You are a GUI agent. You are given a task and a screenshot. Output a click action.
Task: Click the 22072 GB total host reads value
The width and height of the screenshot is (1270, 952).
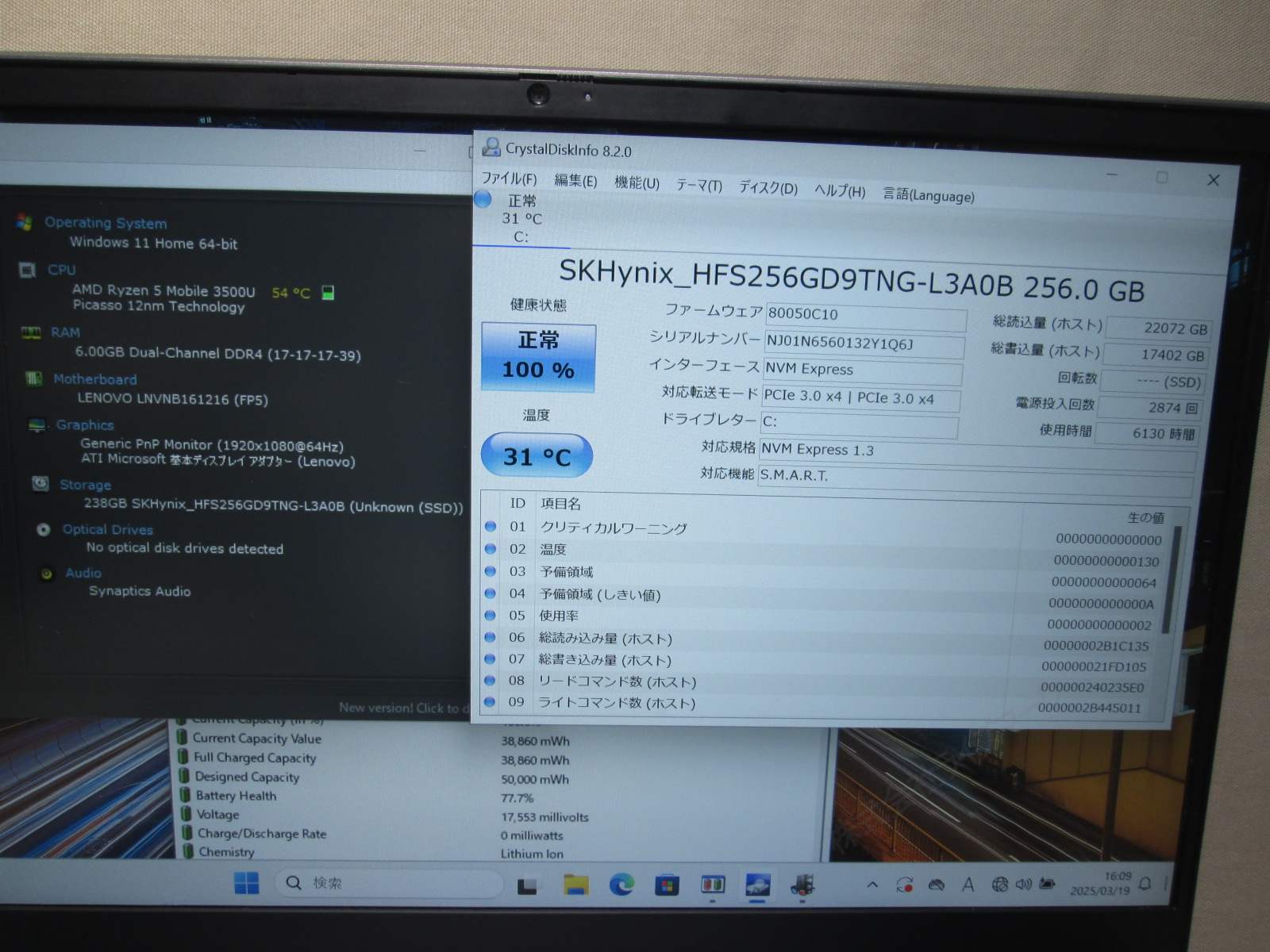tap(1158, 328)
